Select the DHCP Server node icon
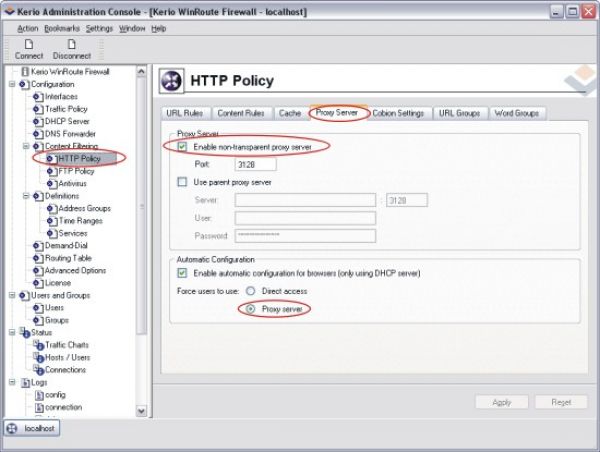This screenshot has height=452, width=600. 38,122
